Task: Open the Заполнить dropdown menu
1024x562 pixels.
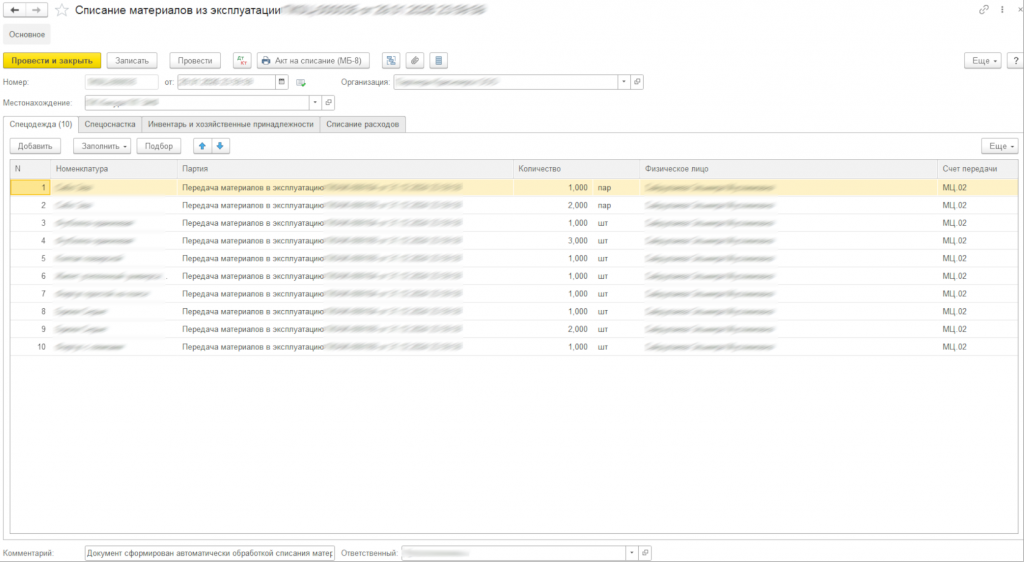Action: (x=102, y=146)
